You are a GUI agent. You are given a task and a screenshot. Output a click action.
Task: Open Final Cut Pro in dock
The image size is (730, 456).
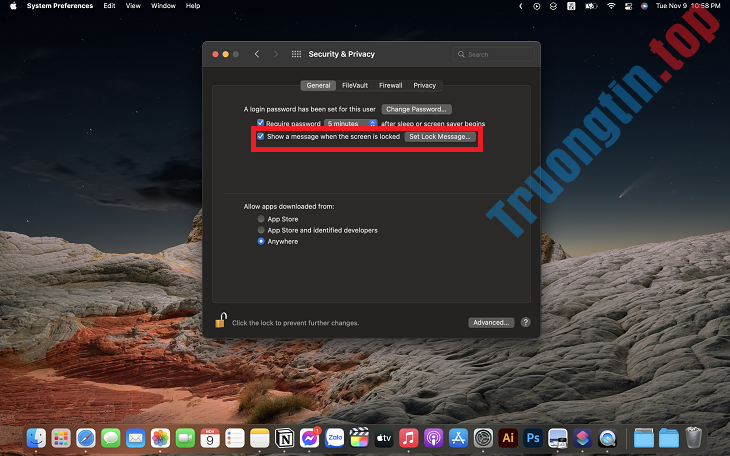pos(359,438)
